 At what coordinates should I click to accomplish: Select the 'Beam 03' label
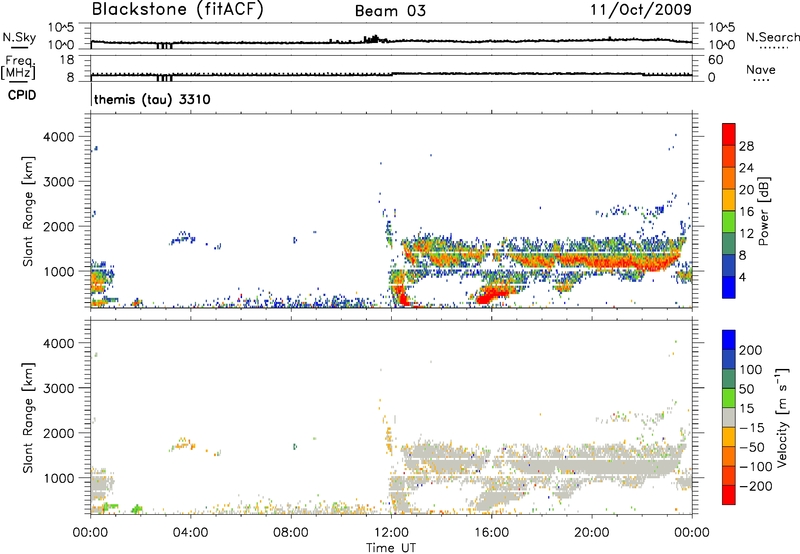click(390, 11)
